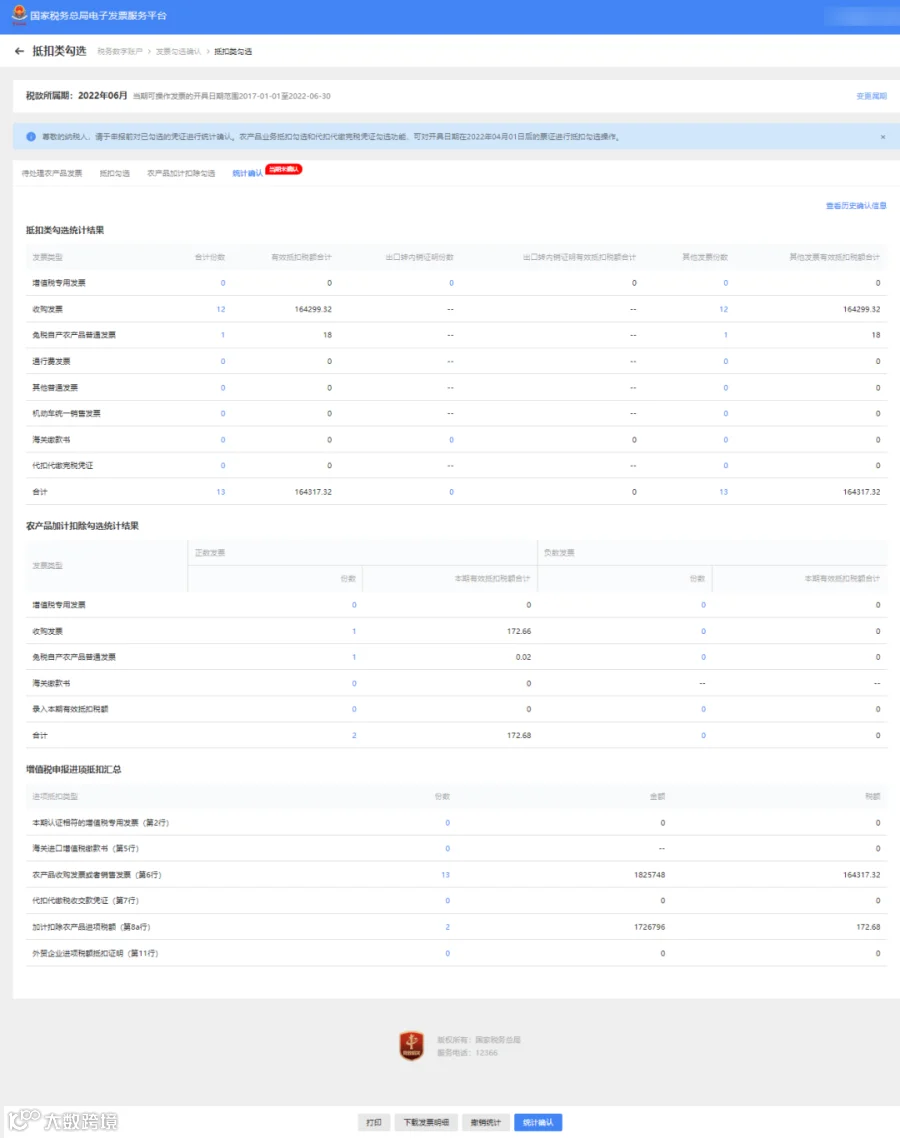Click the tax bureau emblem logo in the header
This screenshot has height=1138, width=900.
tap(20, 15)
